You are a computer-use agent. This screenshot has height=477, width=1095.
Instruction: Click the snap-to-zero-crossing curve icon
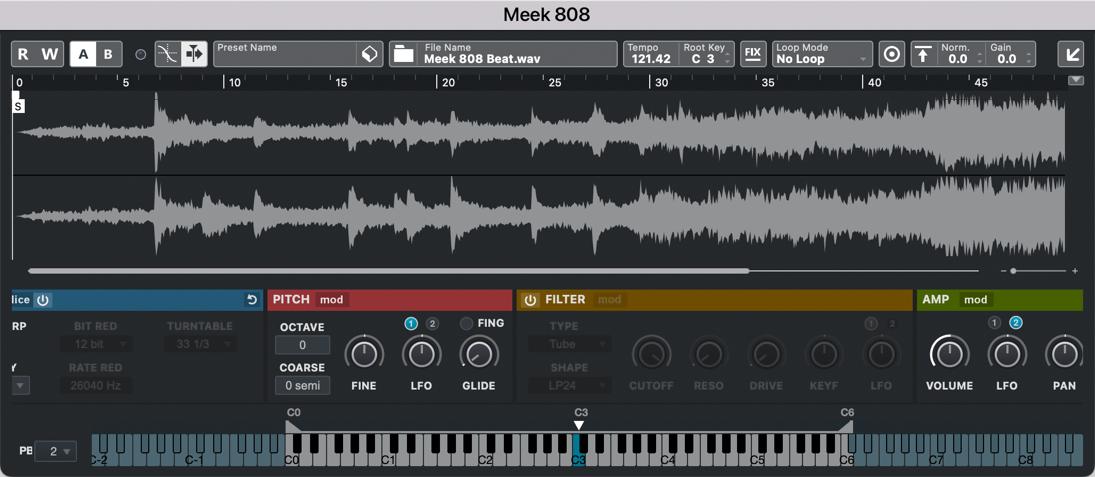(167, 54)
